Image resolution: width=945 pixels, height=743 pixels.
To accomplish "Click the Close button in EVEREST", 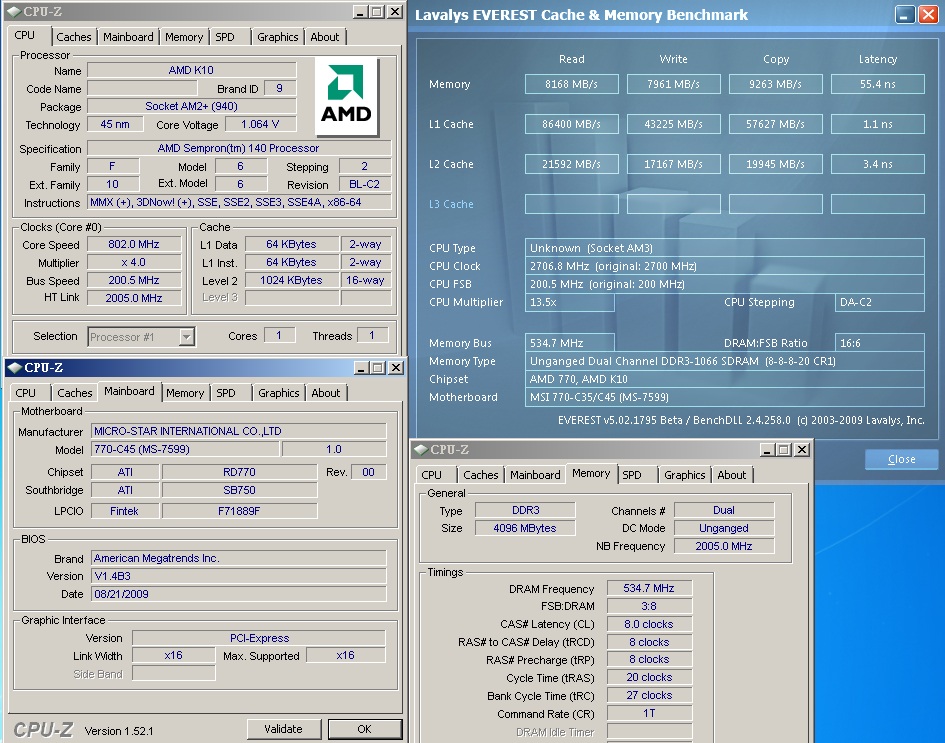I will coord(902,459).
